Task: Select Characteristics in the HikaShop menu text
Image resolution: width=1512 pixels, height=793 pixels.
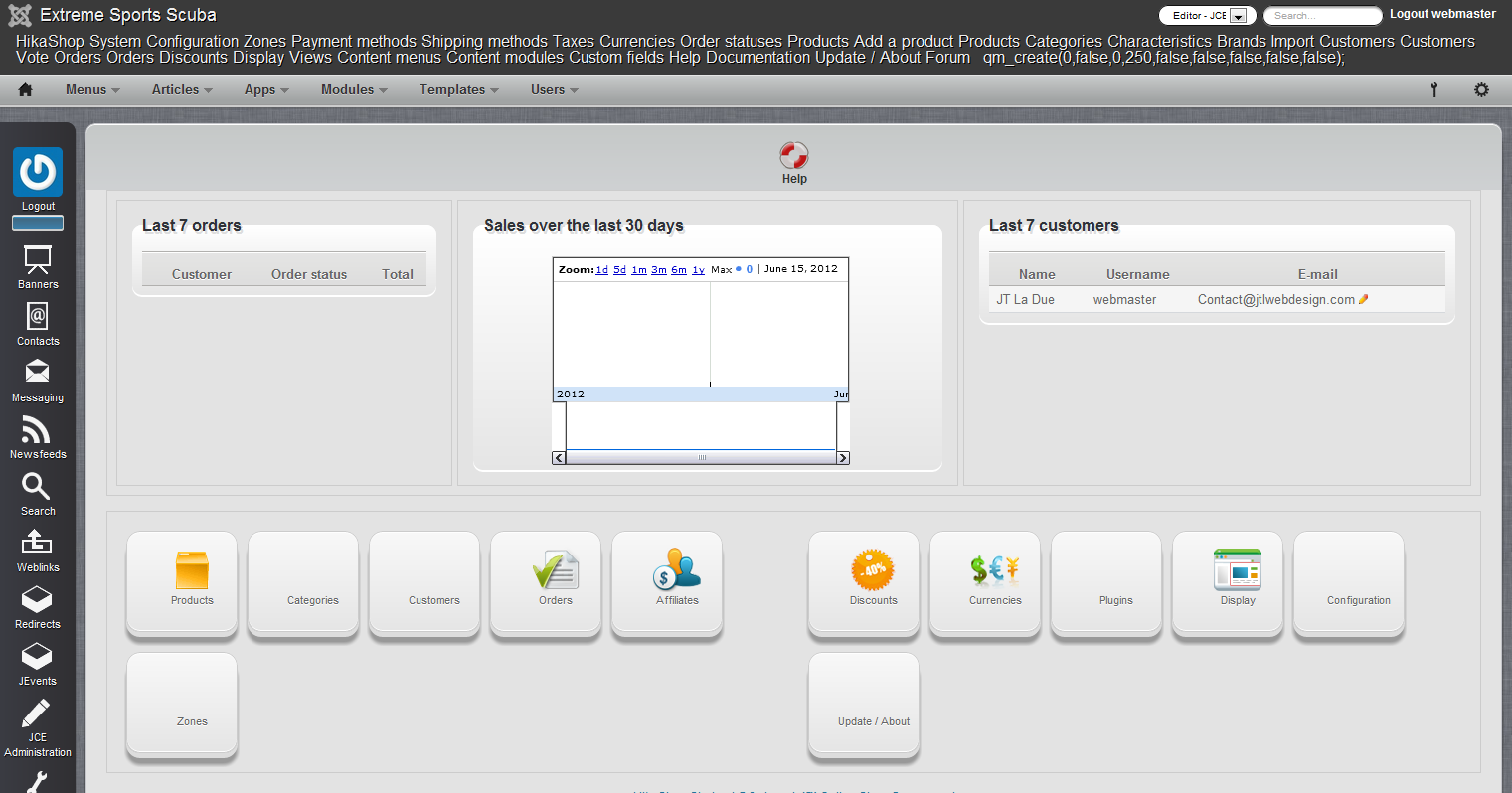Action: [1160, 42]
